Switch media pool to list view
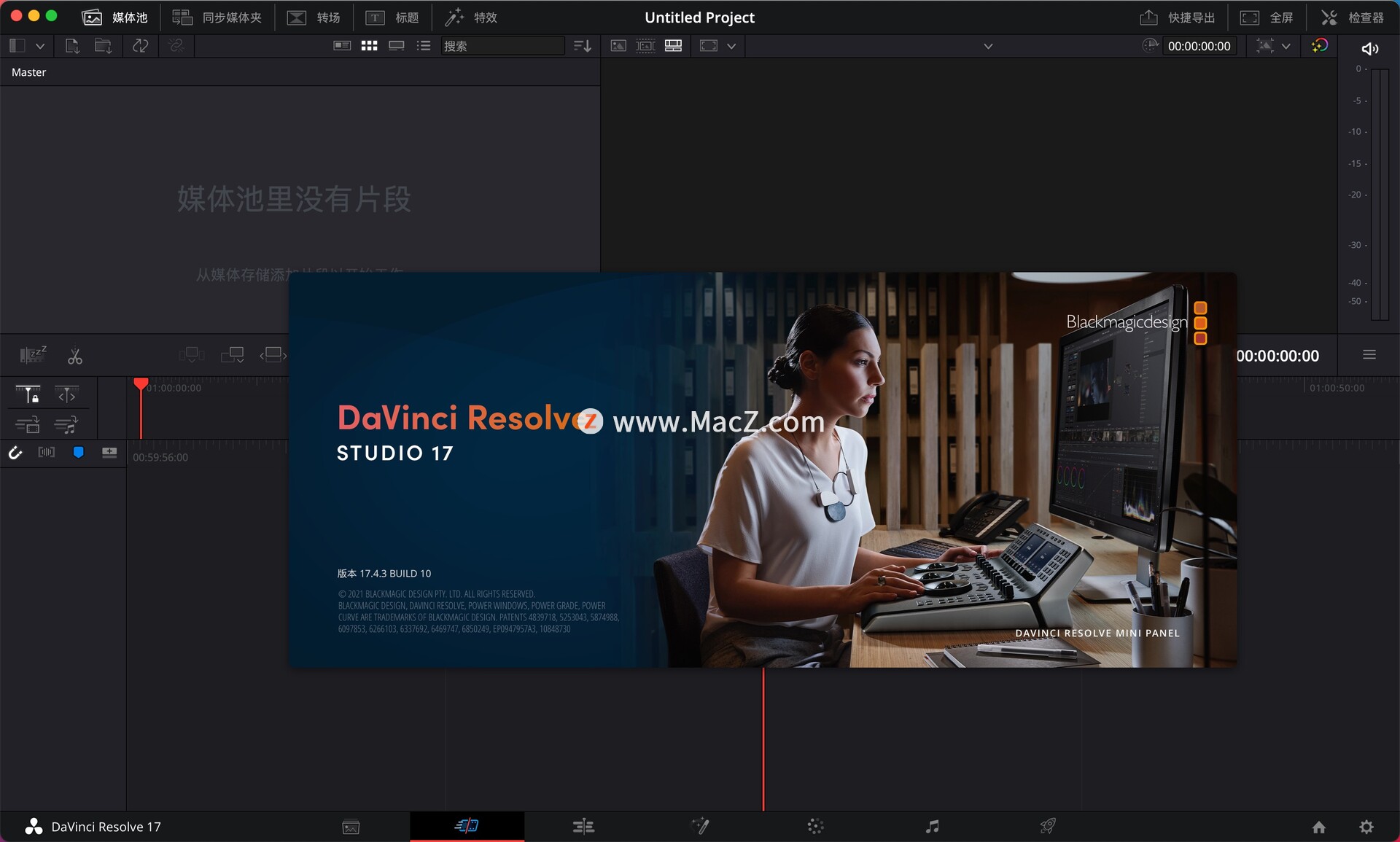Screen dimensions: 1400x842 pos(424,46)
